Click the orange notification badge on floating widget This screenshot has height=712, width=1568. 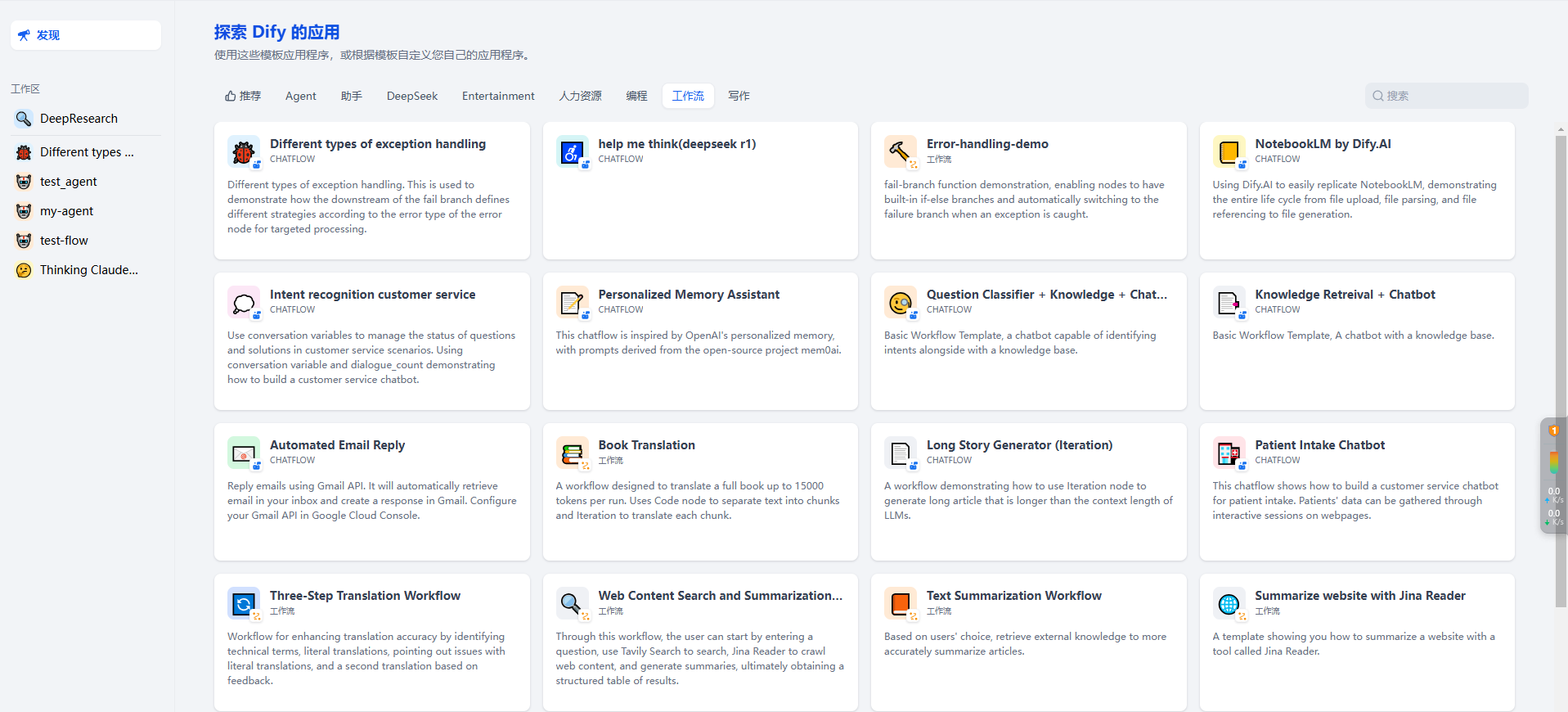click(1553, 430)
